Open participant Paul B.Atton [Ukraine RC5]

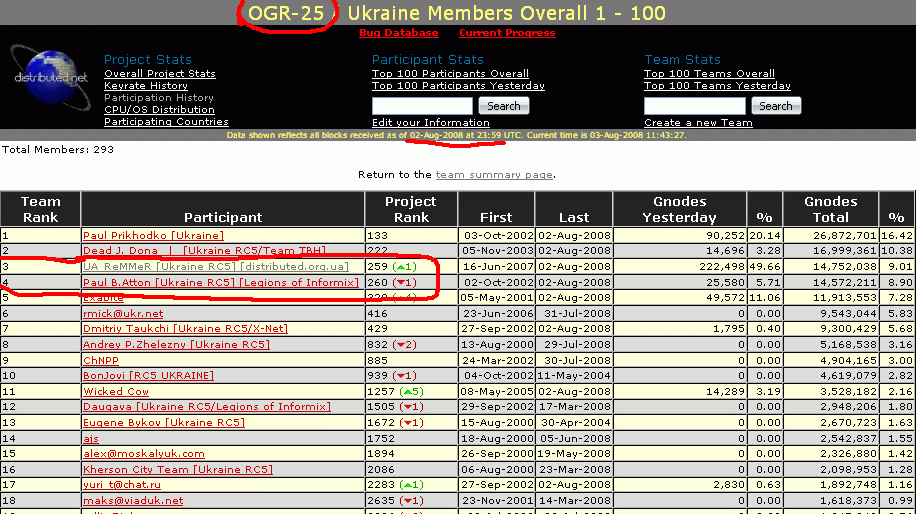220,282
